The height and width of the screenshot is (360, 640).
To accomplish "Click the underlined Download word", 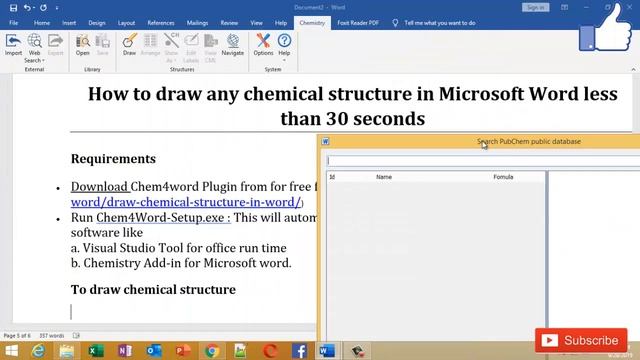I will point(99,187).
